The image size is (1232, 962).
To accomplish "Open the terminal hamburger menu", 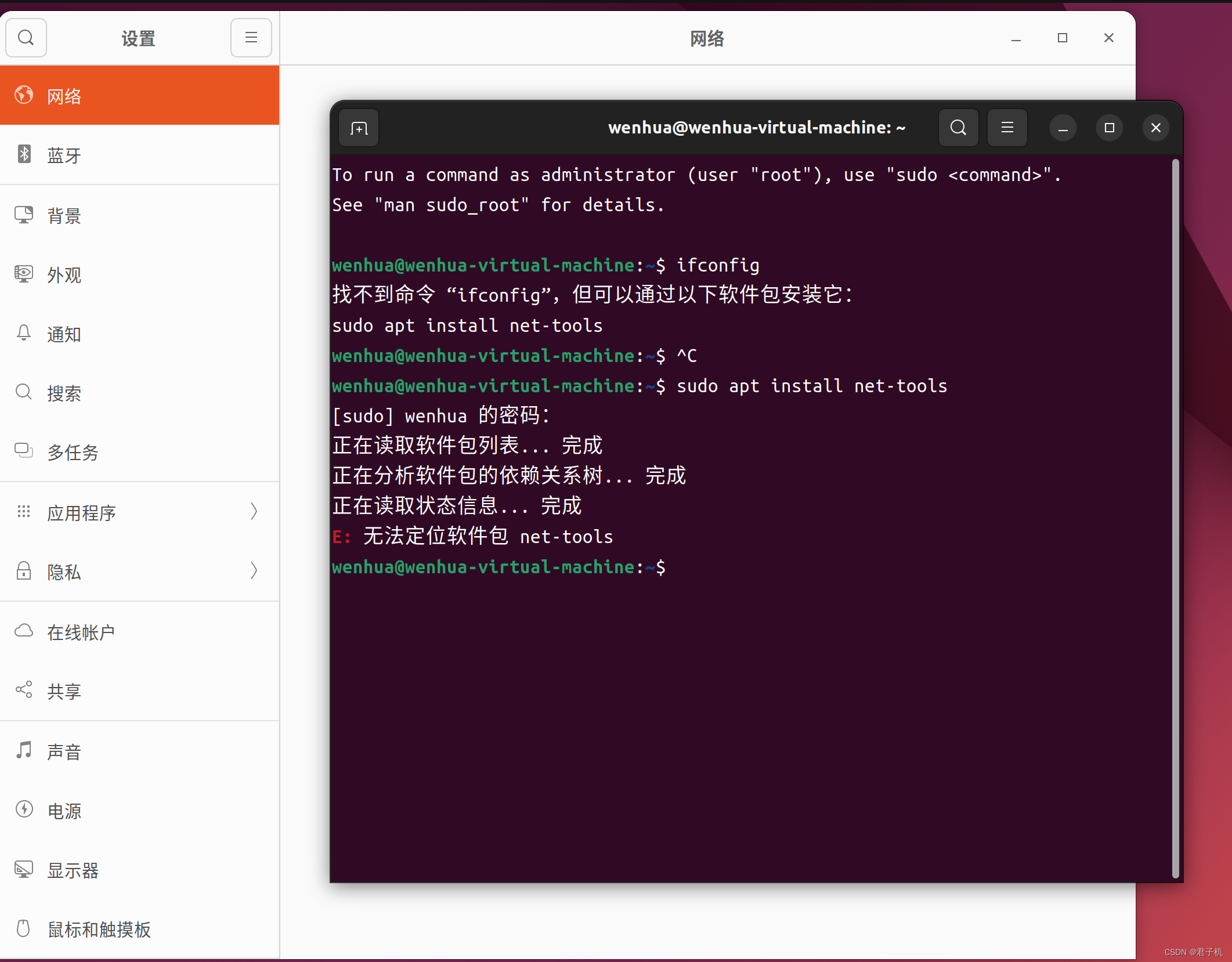I will 1007,128.
